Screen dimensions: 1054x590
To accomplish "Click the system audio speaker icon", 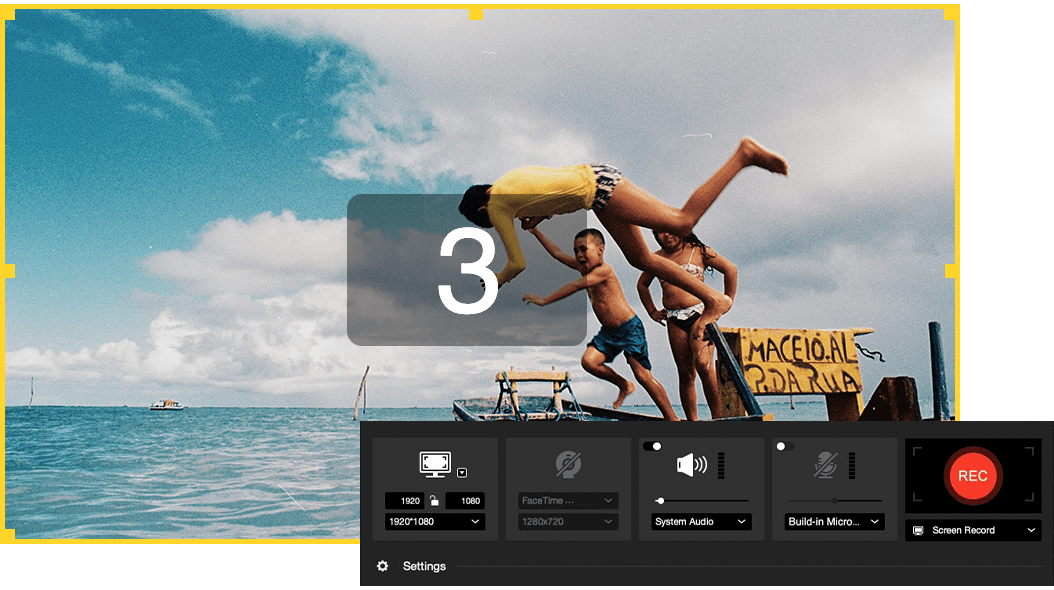I will (691, 464).
